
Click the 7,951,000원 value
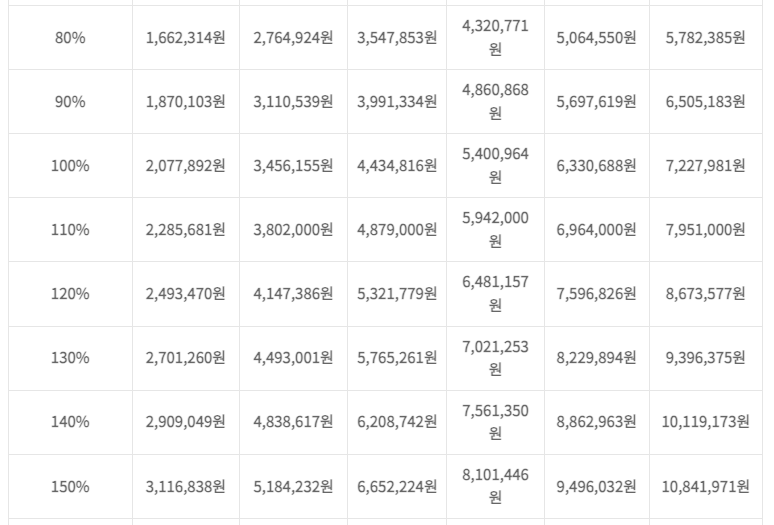(x=705, y=230)
